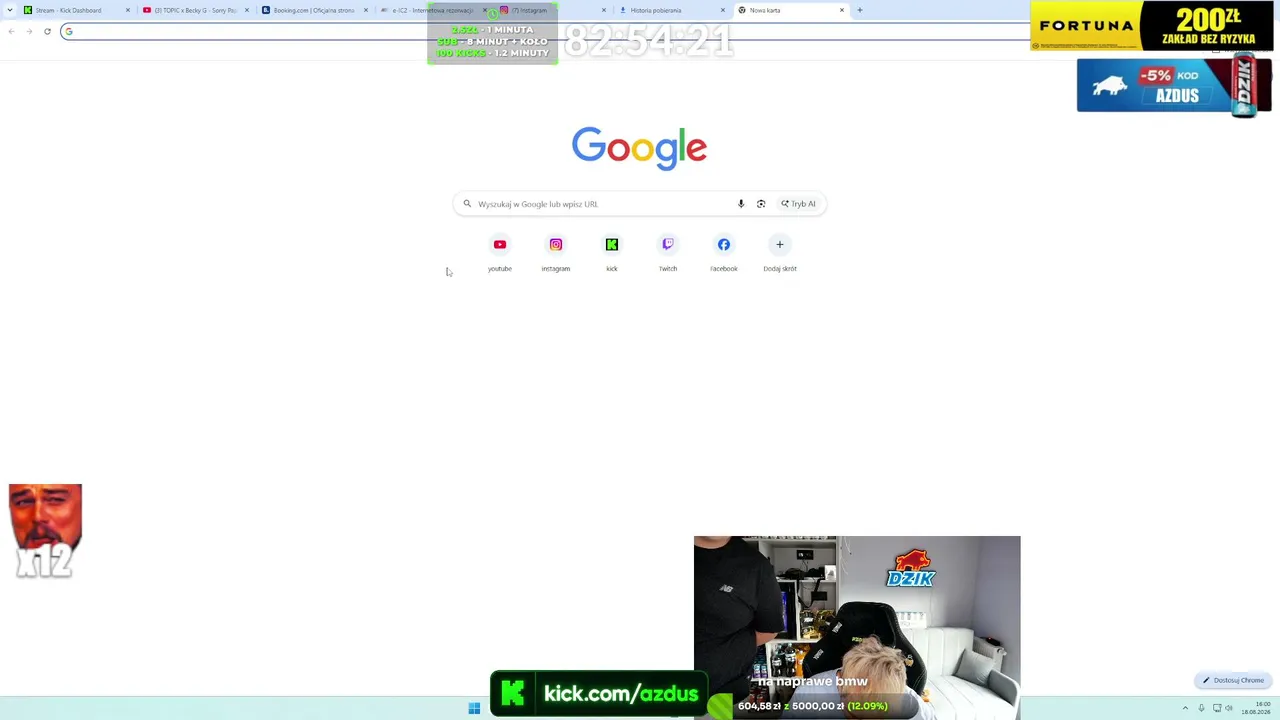Screen dimensions: 1280x720
Task: Switch to the Historia pobierania tab
Action: coord(671,10)
